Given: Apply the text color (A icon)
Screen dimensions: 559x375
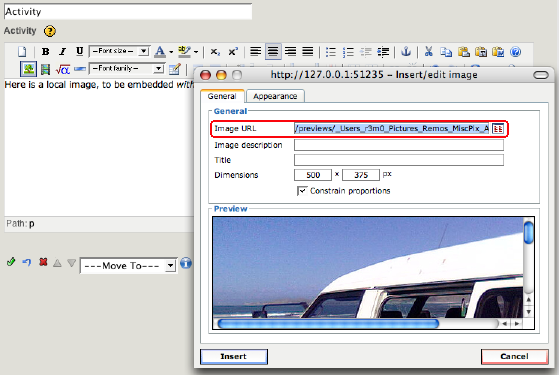Looking at the screenshot, I should point(160,52).
